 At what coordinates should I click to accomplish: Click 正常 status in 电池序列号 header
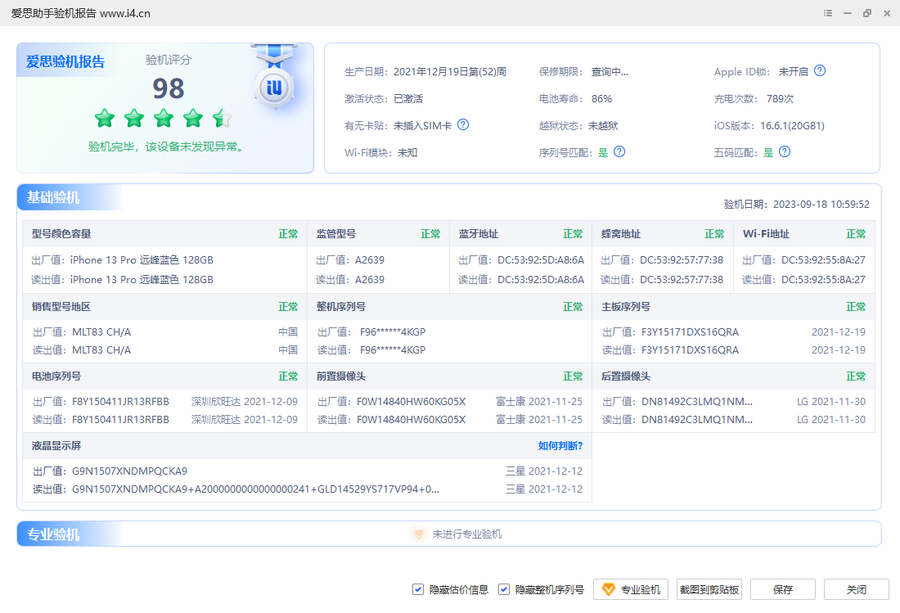[x=288, y=377]
